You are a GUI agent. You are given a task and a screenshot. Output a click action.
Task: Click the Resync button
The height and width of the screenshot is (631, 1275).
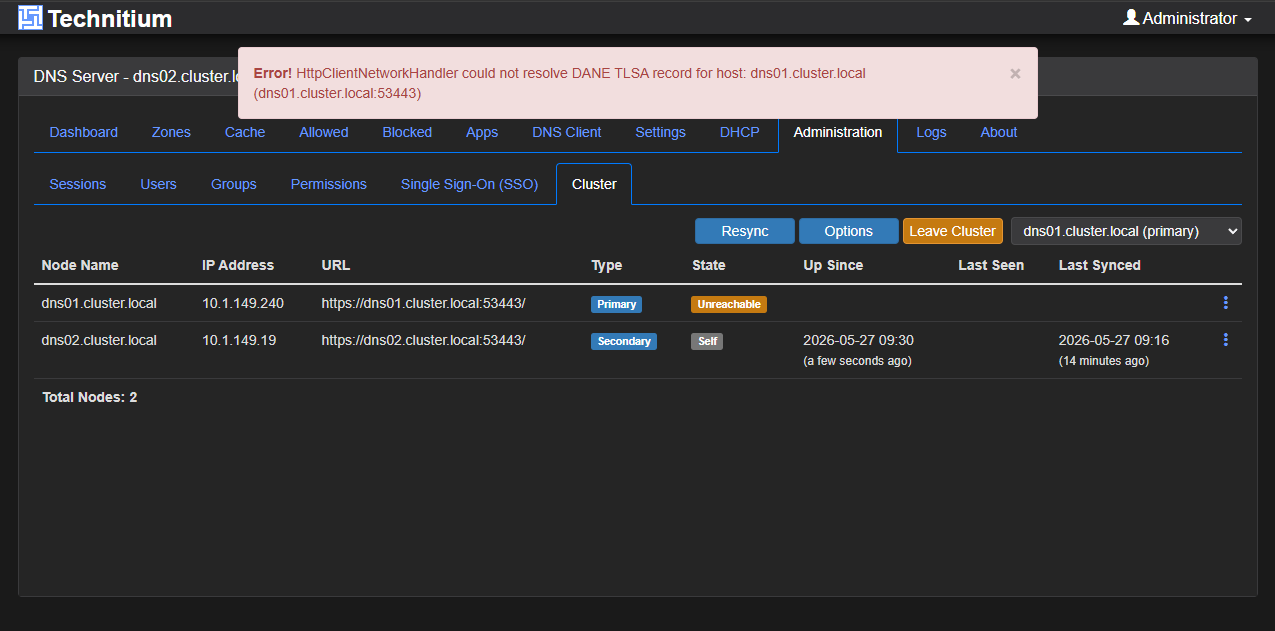point(745,231)
